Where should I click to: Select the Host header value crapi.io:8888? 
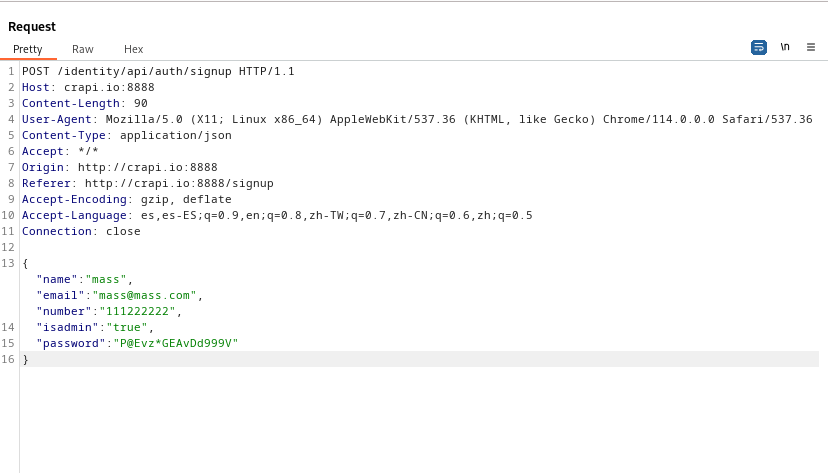click(x=109, y=87)
